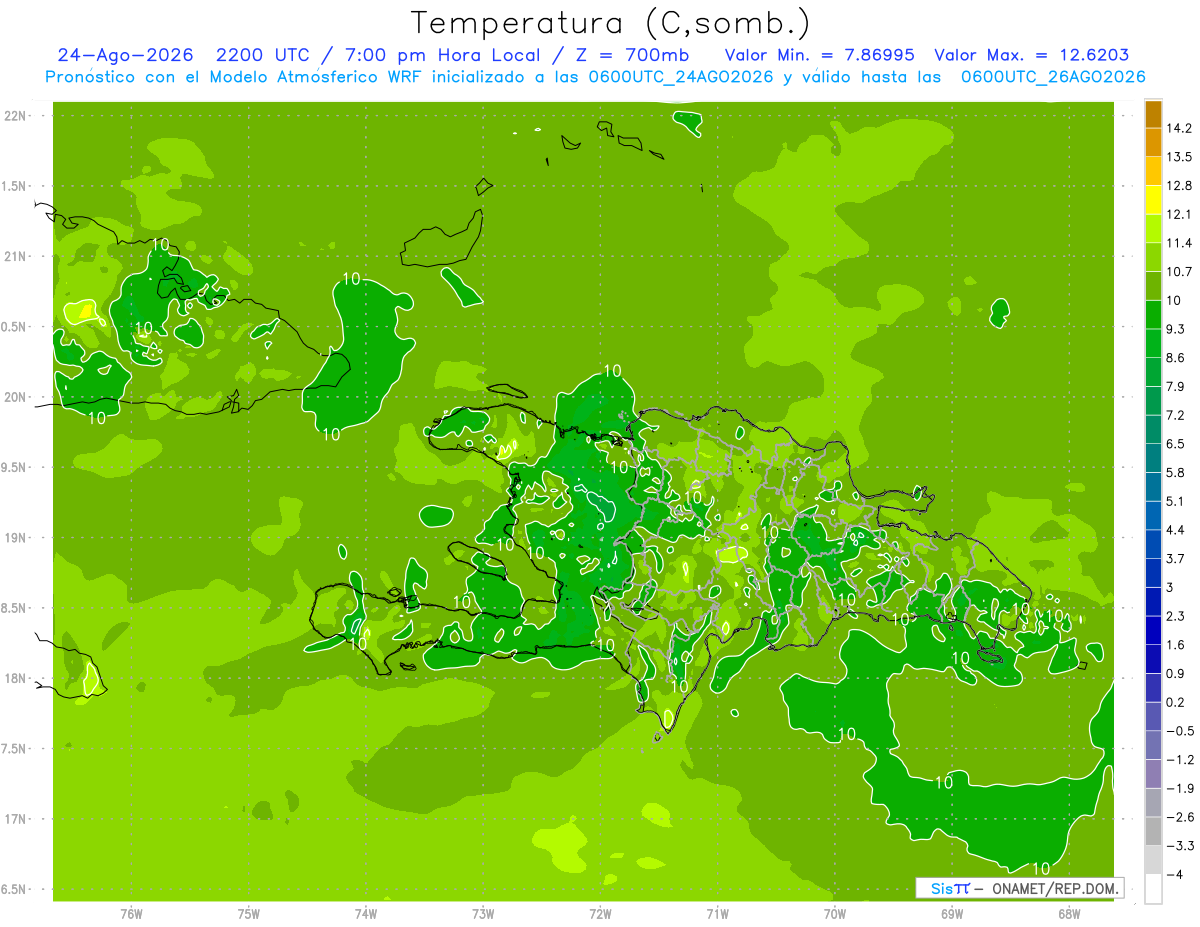Click the -3.3 colorbar label
The height and width of the screenshot is (927, 1200).
tap(1181, 845)
